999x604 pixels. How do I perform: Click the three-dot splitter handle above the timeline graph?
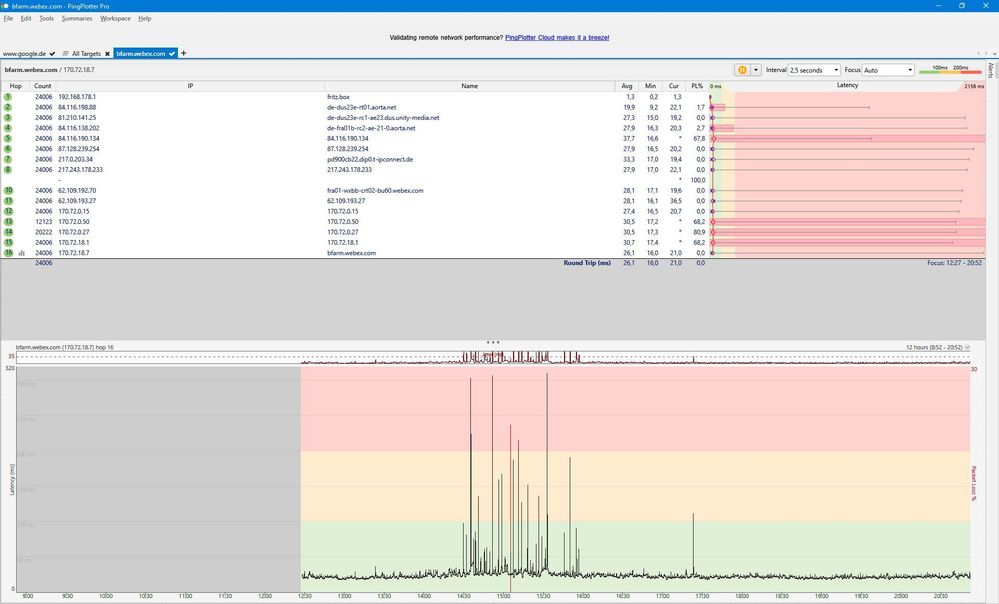493,342
